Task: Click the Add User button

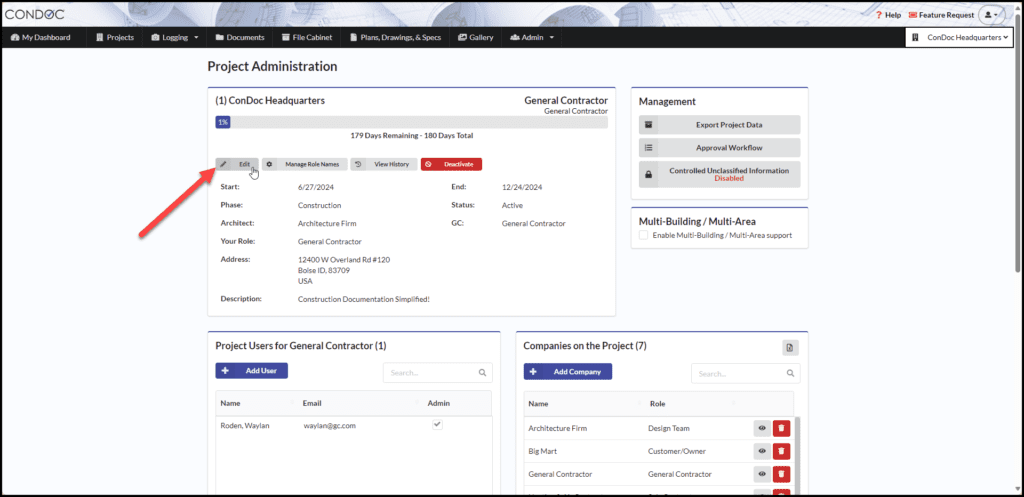Action: coord(251,370)
